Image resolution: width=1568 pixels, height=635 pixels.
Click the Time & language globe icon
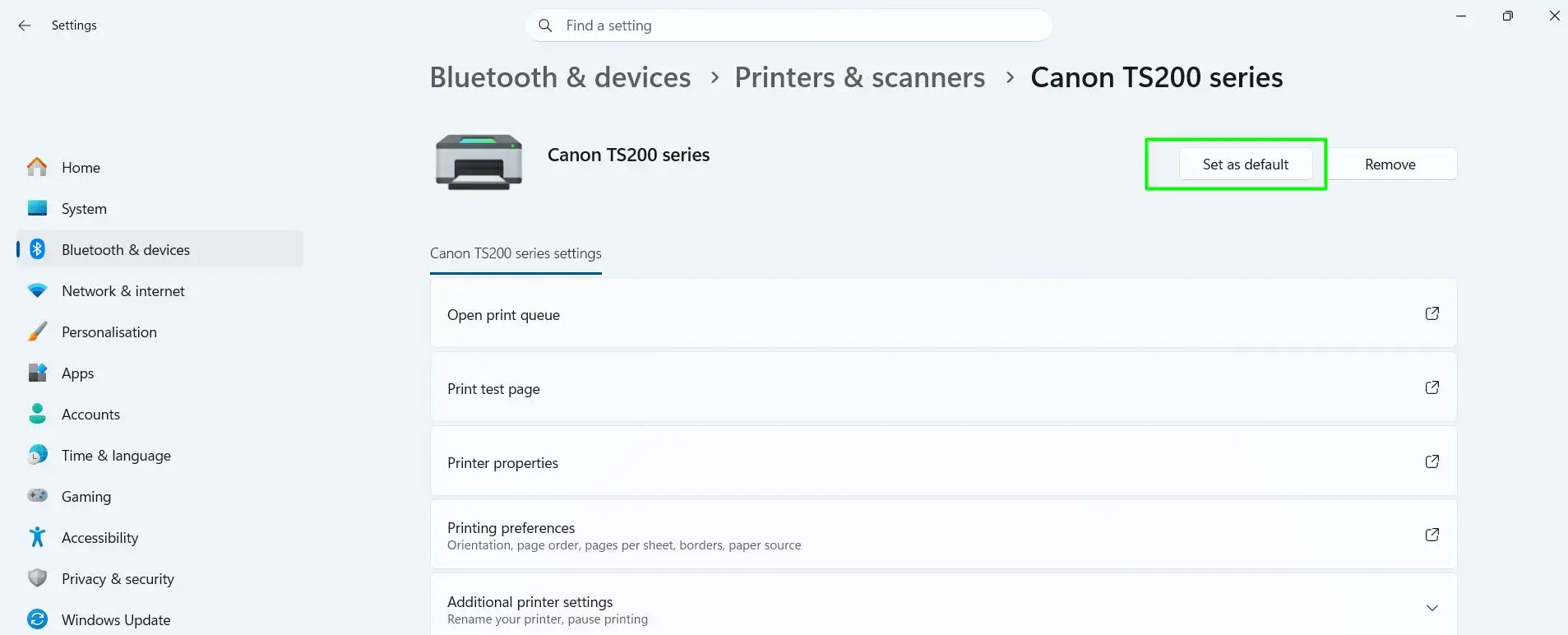37,455
